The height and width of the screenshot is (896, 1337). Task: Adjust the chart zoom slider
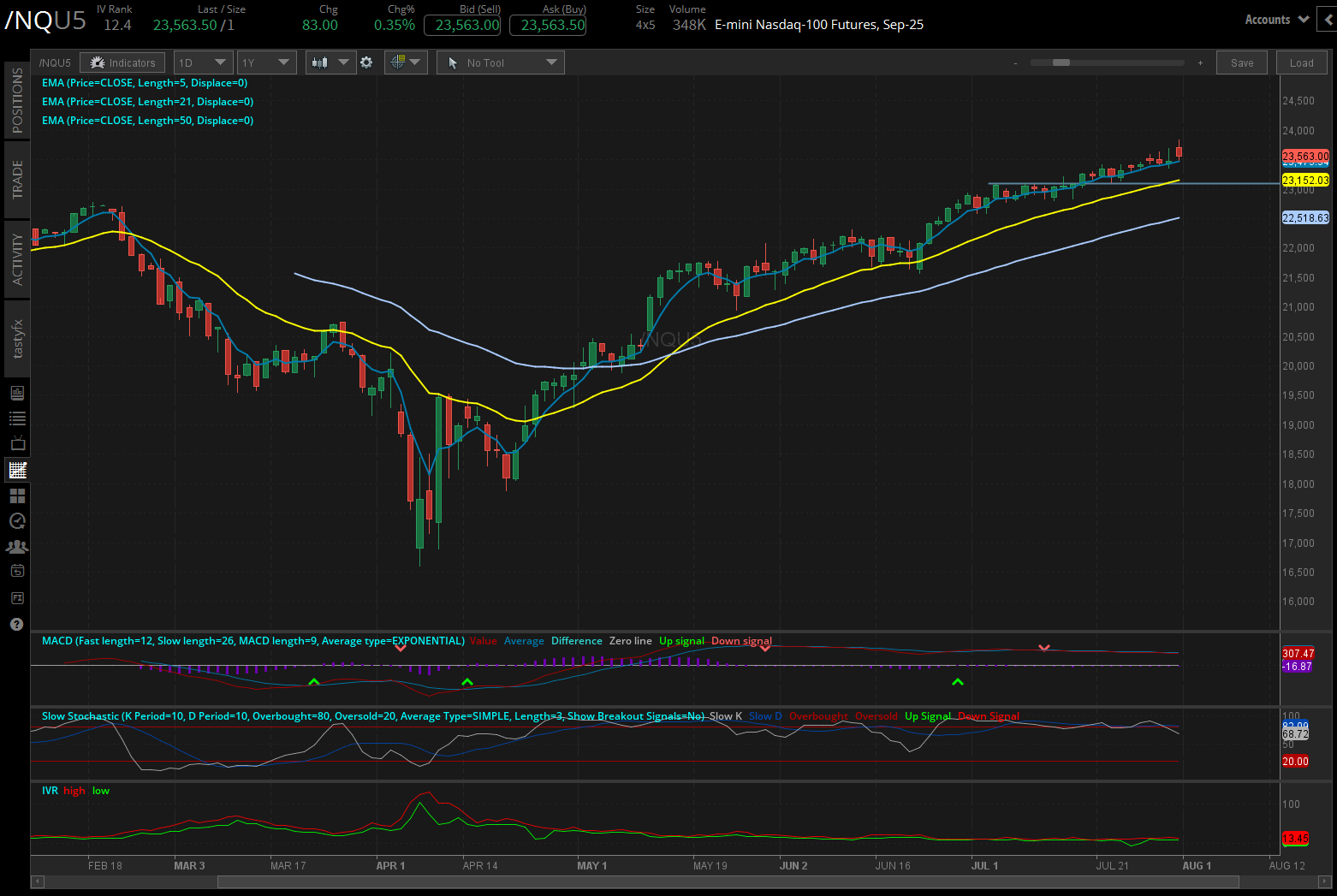1061,62
